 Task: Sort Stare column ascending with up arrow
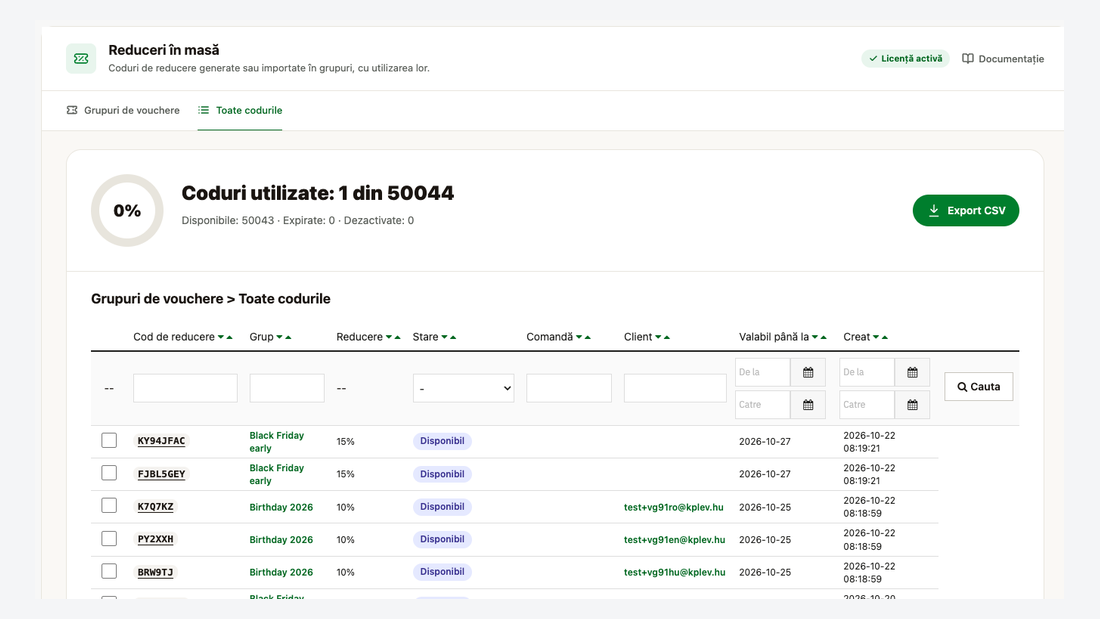[453, 338]
